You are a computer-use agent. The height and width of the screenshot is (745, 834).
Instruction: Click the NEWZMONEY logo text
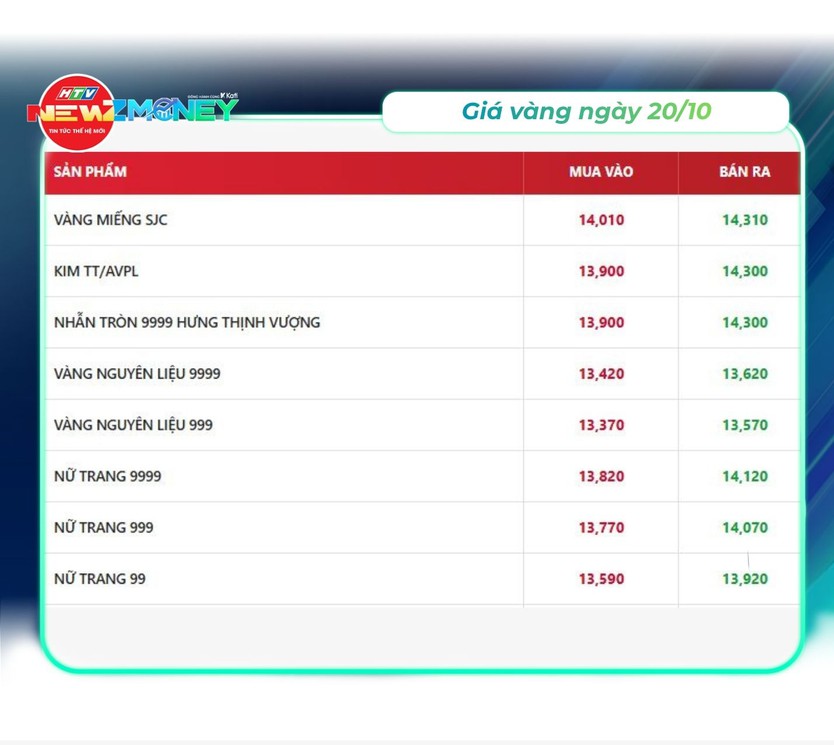click(133, 110)
